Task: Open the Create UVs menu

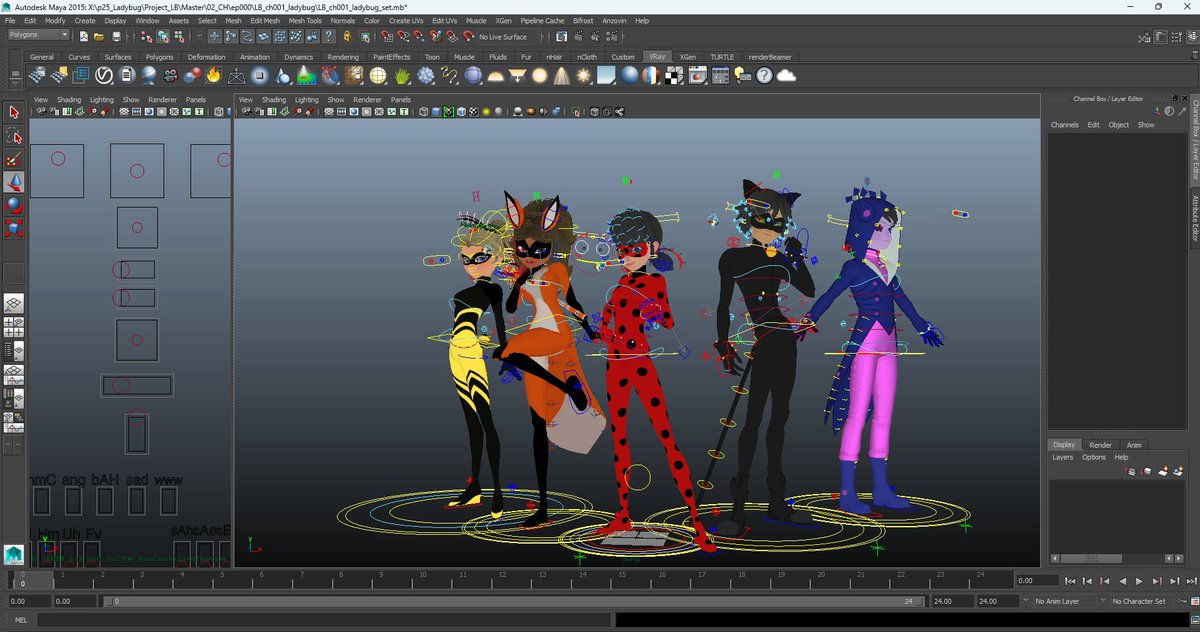Action: pyautogui.click(x=404, y=20)
